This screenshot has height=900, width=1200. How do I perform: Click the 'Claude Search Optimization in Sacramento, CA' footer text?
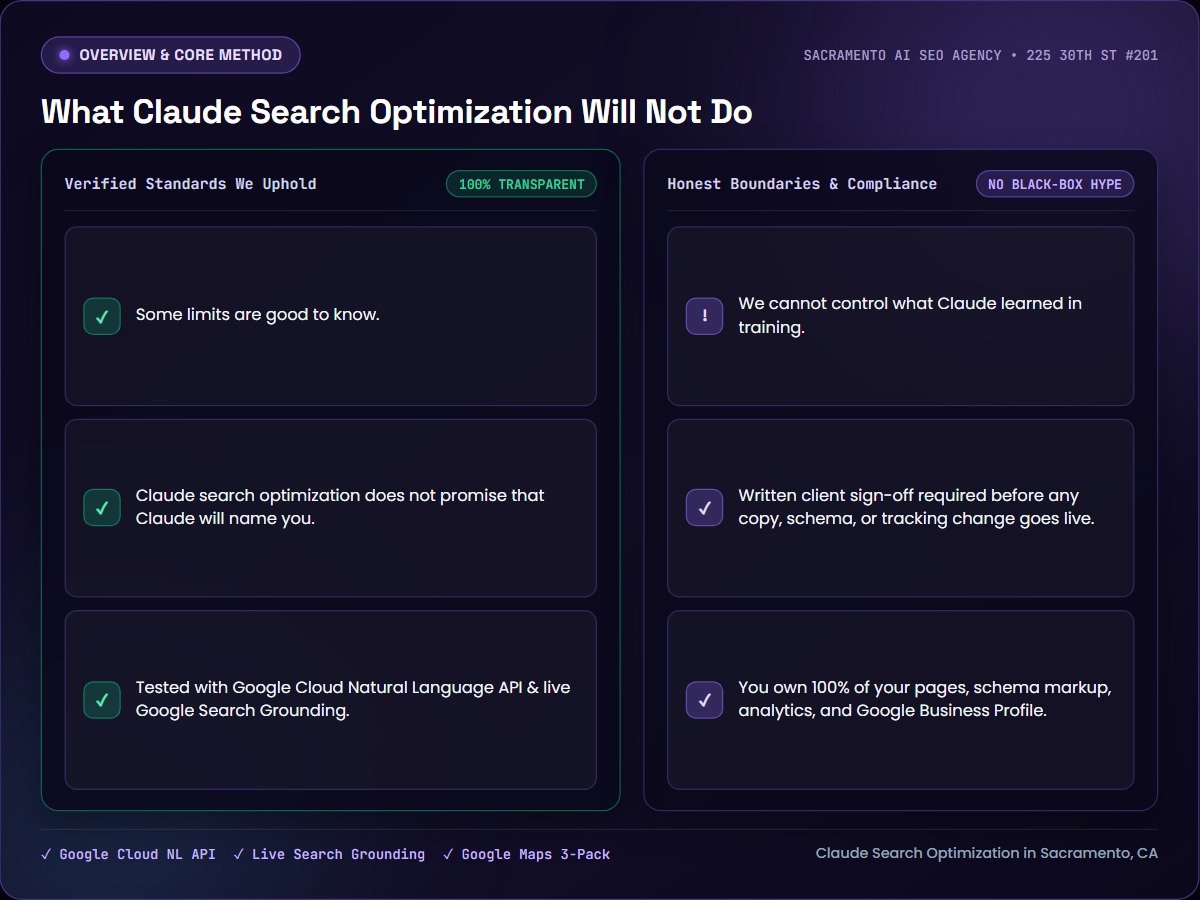click(x=987, y=853)
